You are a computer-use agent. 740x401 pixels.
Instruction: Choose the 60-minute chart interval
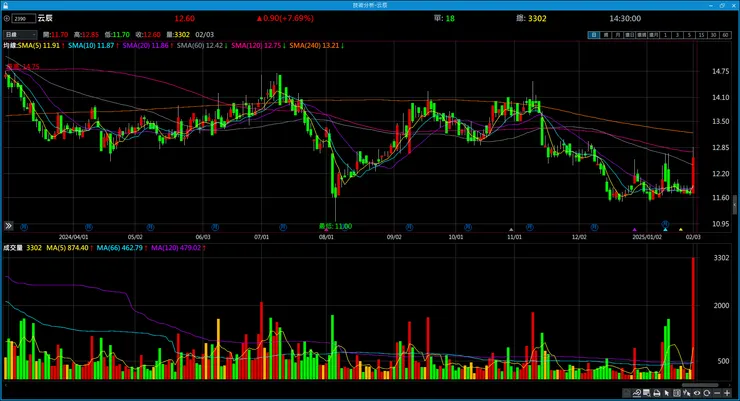tap(725, 35)
